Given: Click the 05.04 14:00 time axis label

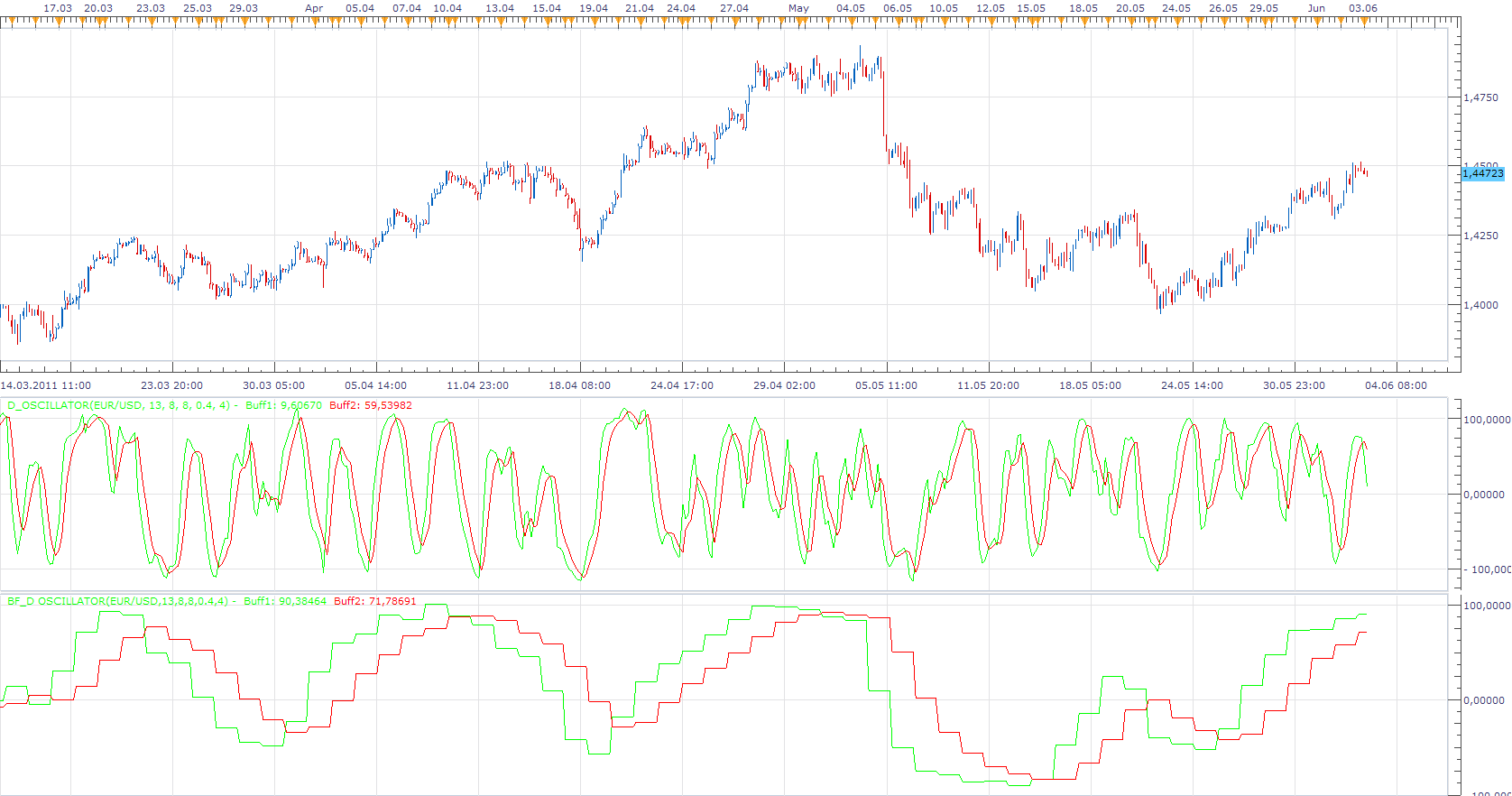Looking at the screenshot, I should pos(375,385).
